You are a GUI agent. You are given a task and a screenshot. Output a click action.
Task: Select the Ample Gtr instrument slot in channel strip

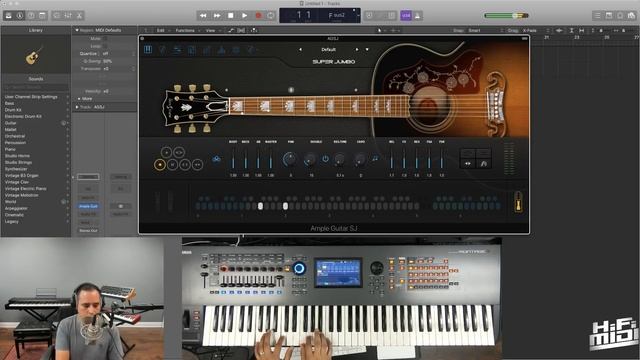tap(88, 206)
